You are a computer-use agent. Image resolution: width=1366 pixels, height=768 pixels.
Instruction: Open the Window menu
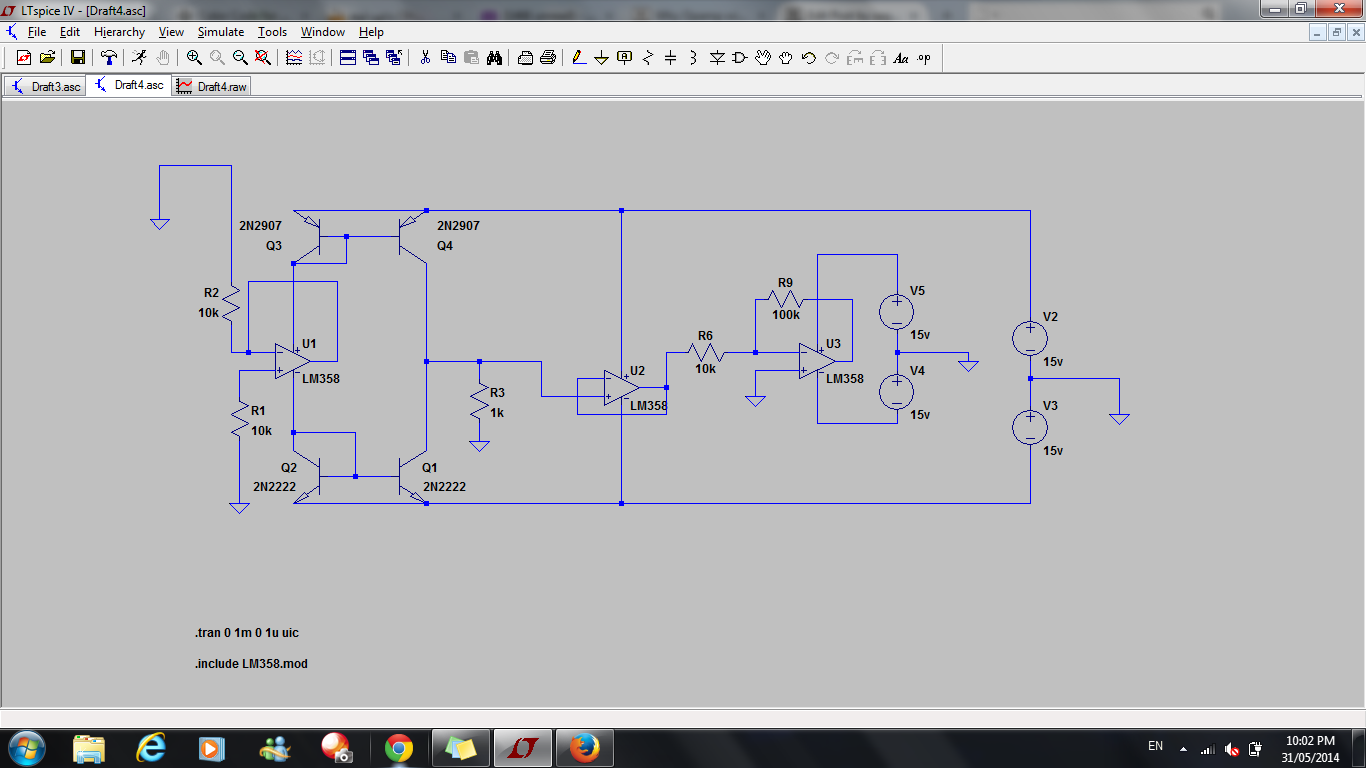tap(323, 32)
